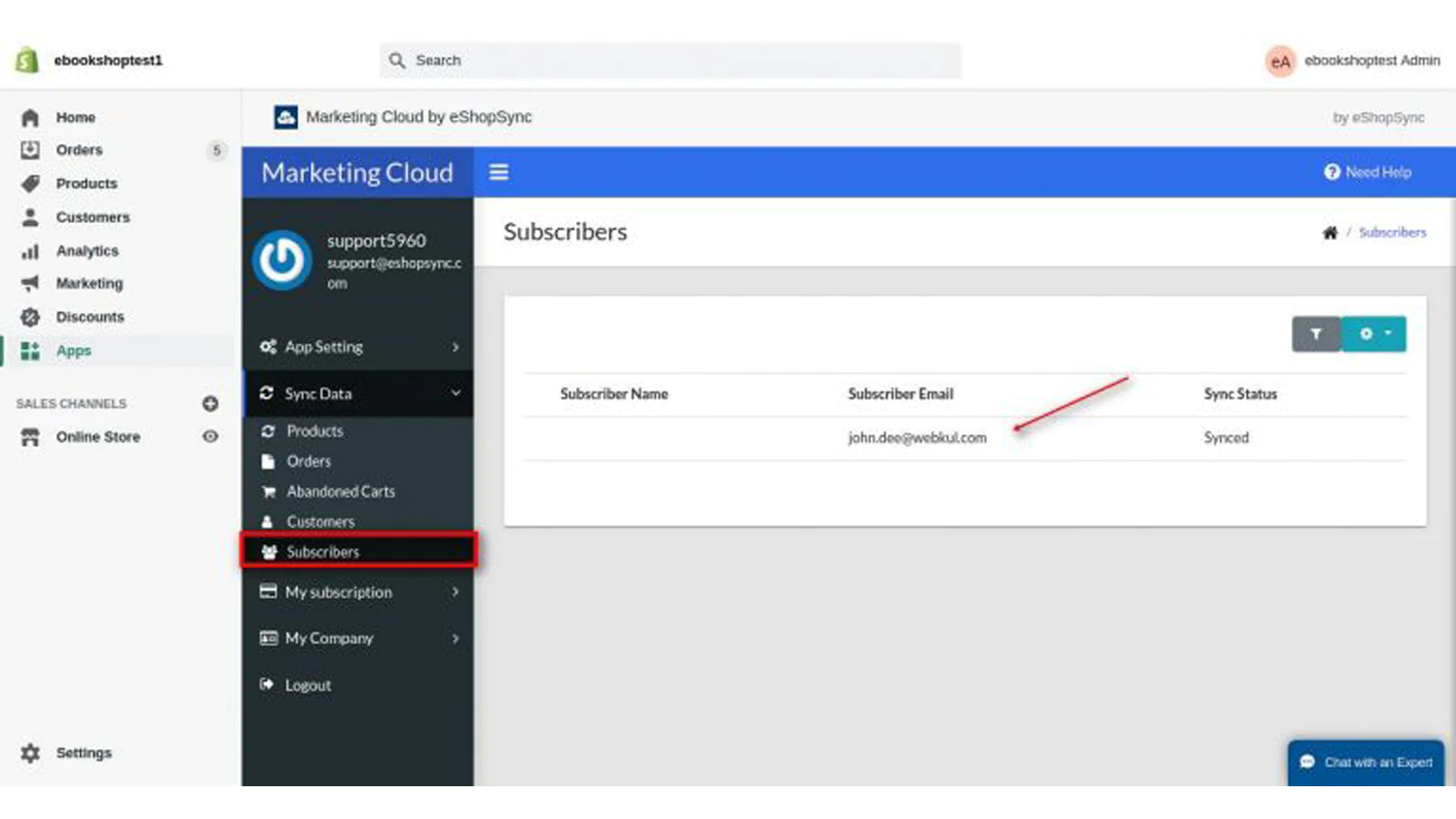Click the breadcrumb home icon

pos(1330,233)
